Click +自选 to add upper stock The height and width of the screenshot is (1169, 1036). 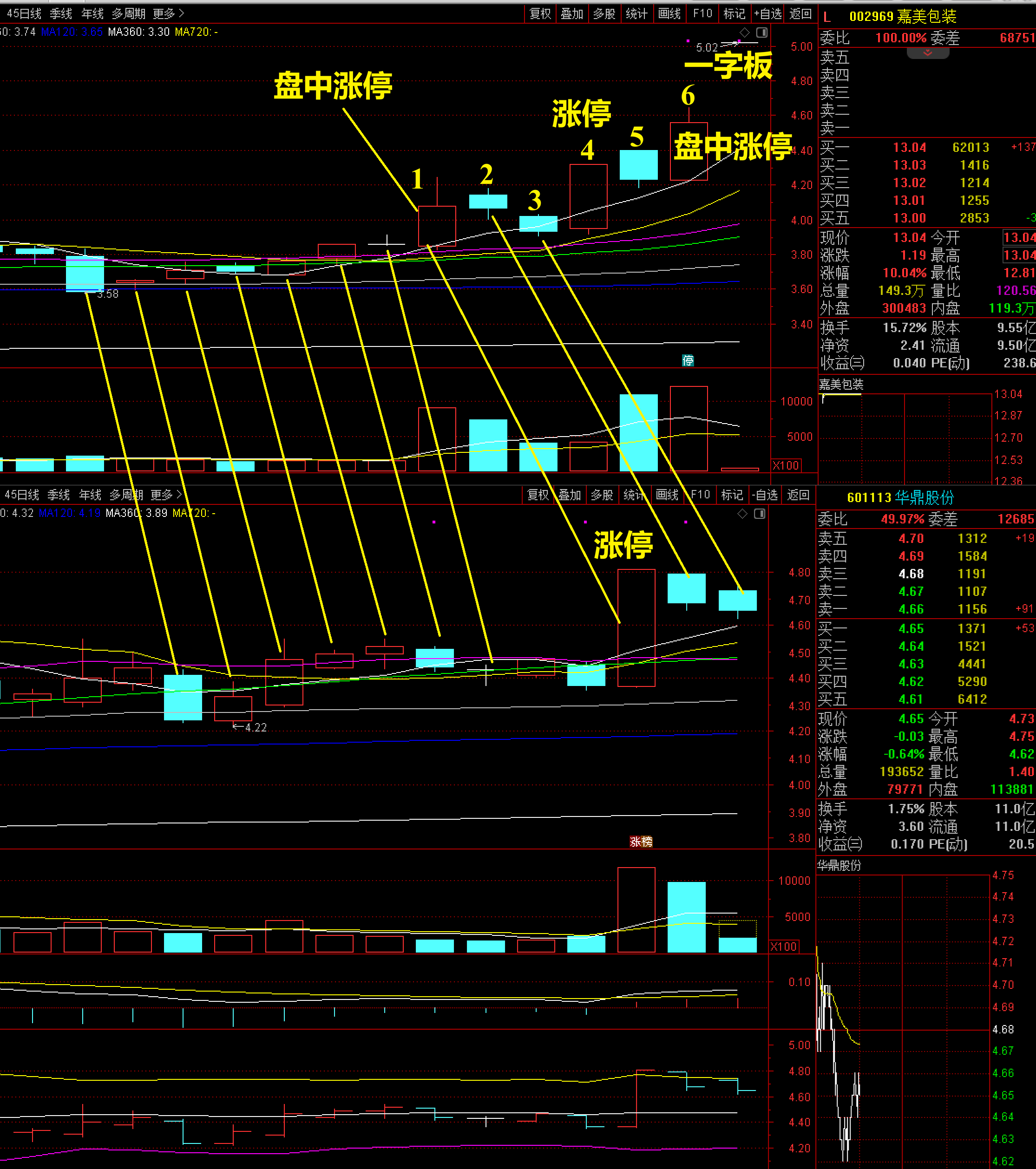(x=767, y=13)
